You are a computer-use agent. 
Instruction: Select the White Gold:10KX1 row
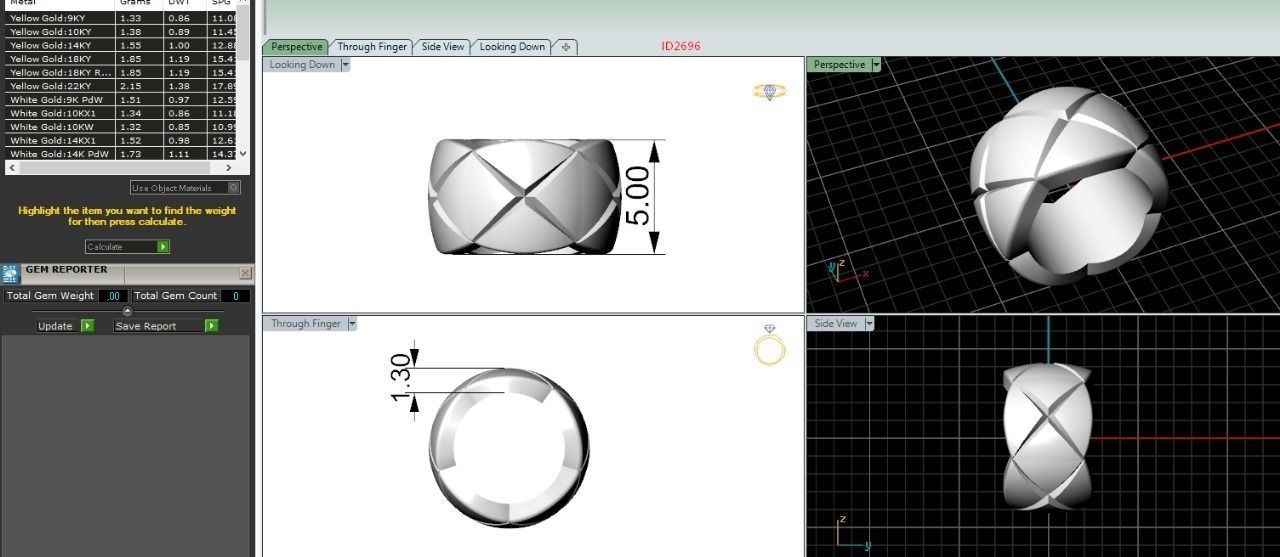[x=121, y=113]
